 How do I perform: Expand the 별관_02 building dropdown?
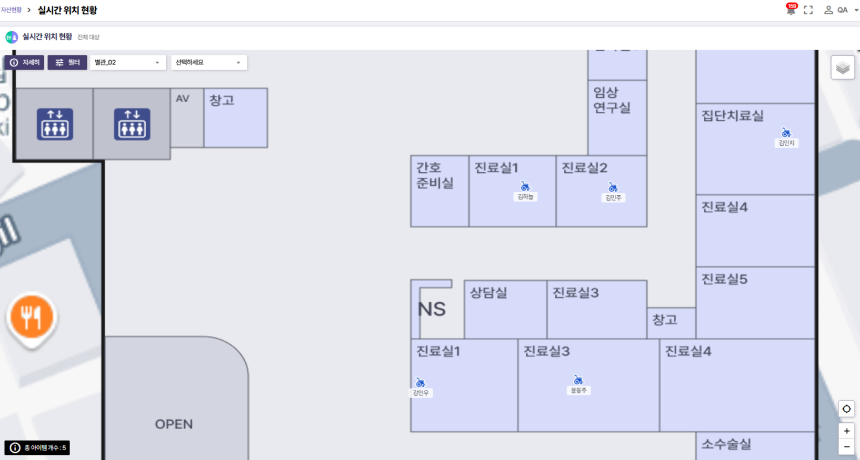coord(128,62)
